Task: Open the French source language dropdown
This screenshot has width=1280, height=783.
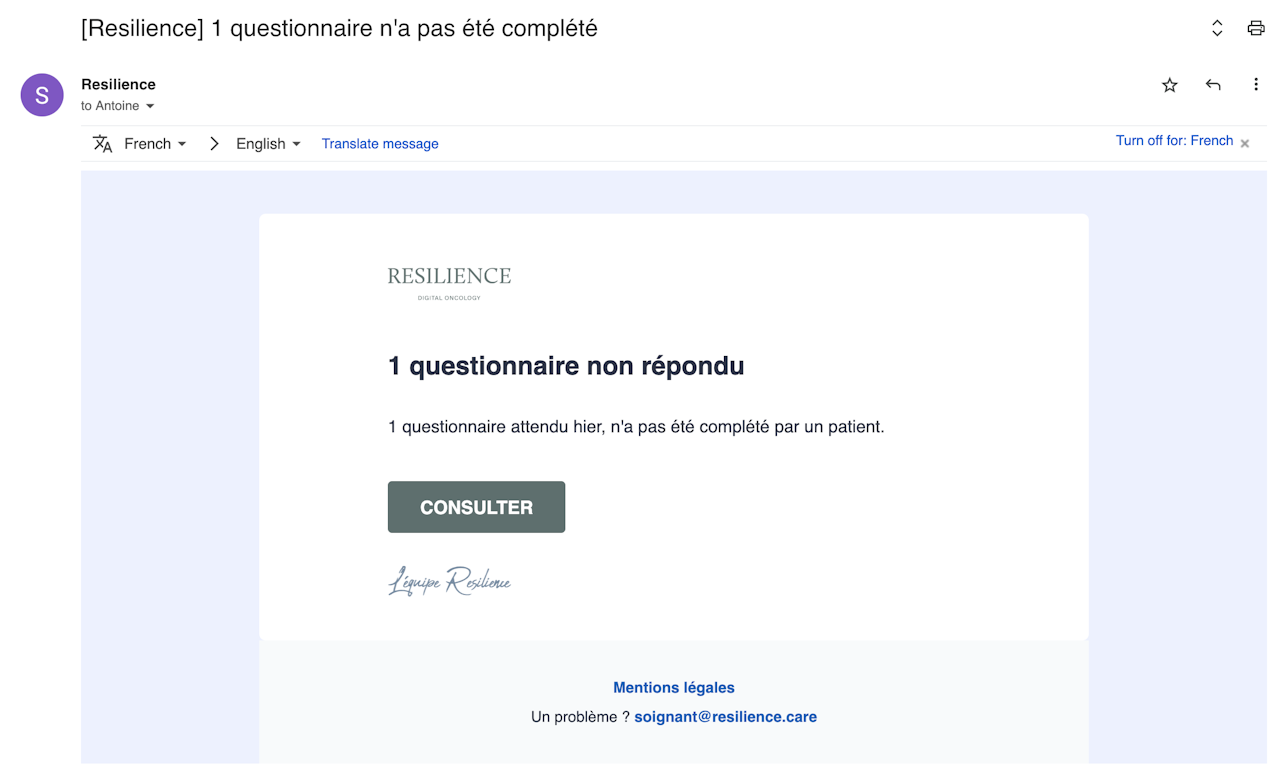Action: coord(155,144)
